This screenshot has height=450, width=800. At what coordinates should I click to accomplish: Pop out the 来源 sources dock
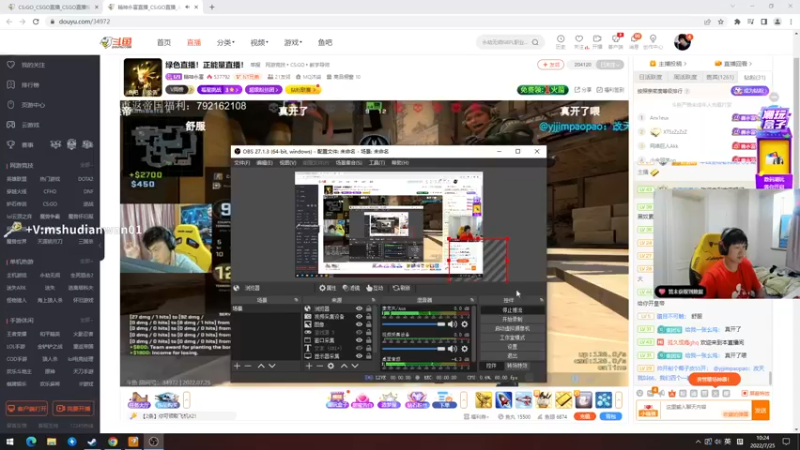[373, 300]
